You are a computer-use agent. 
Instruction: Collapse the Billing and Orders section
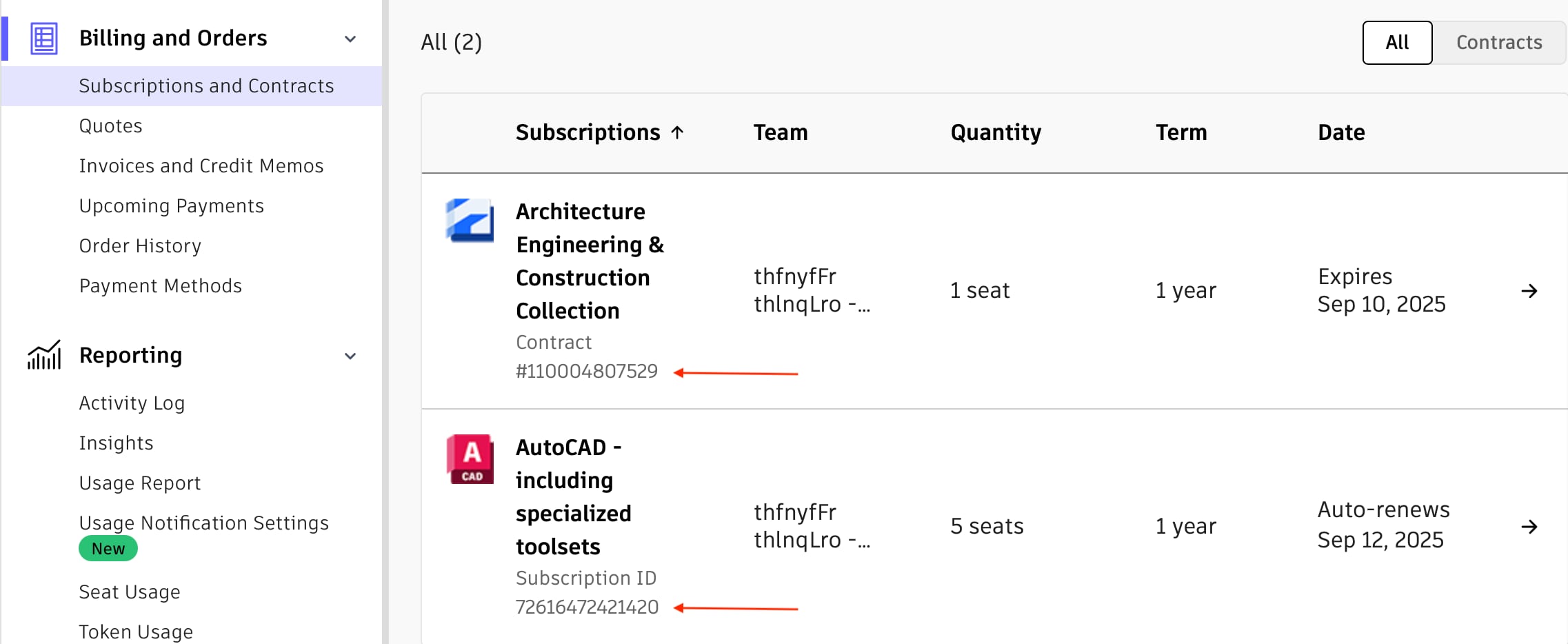point(350,39)
